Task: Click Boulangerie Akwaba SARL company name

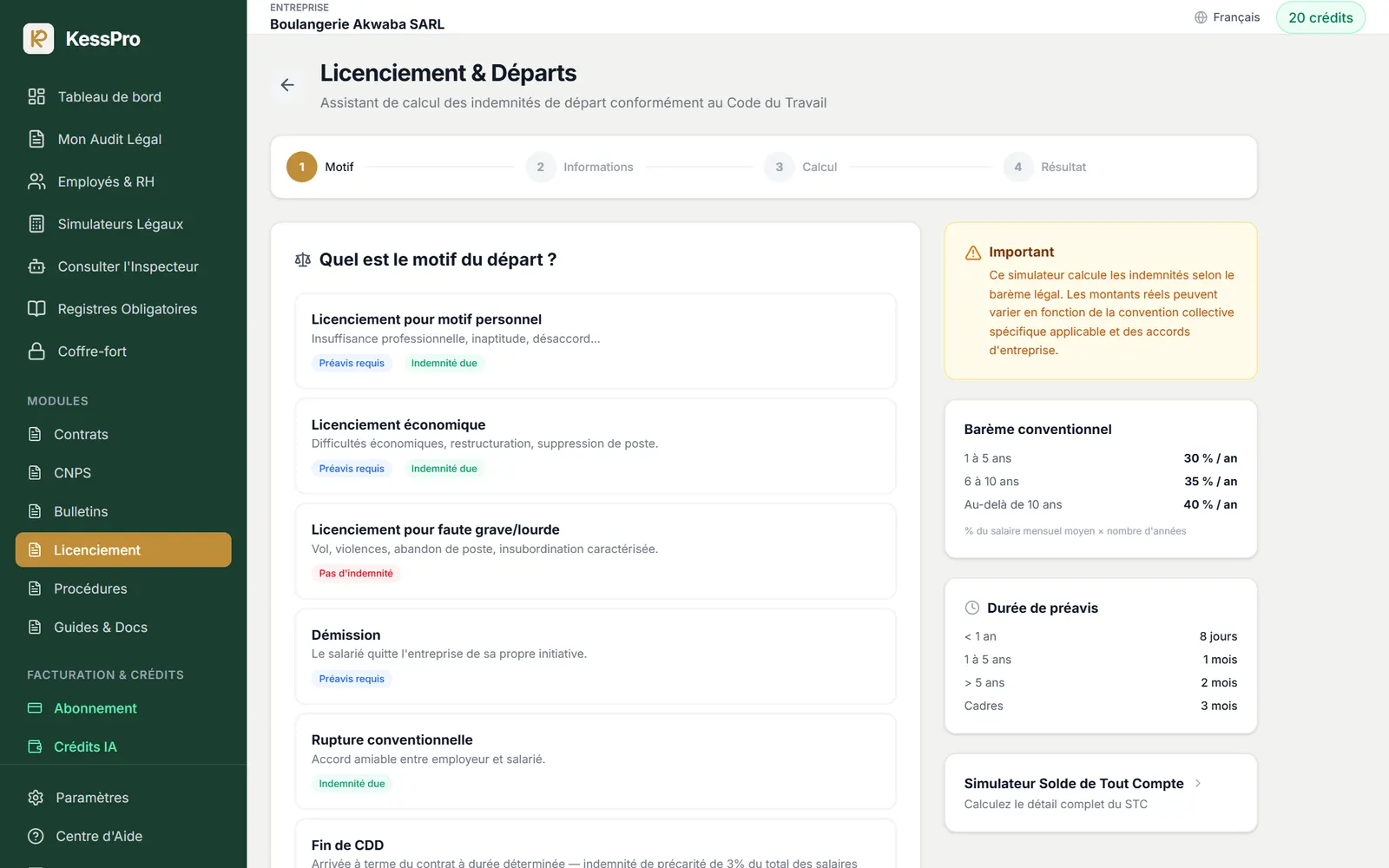Action: click(x=357, y=24)
